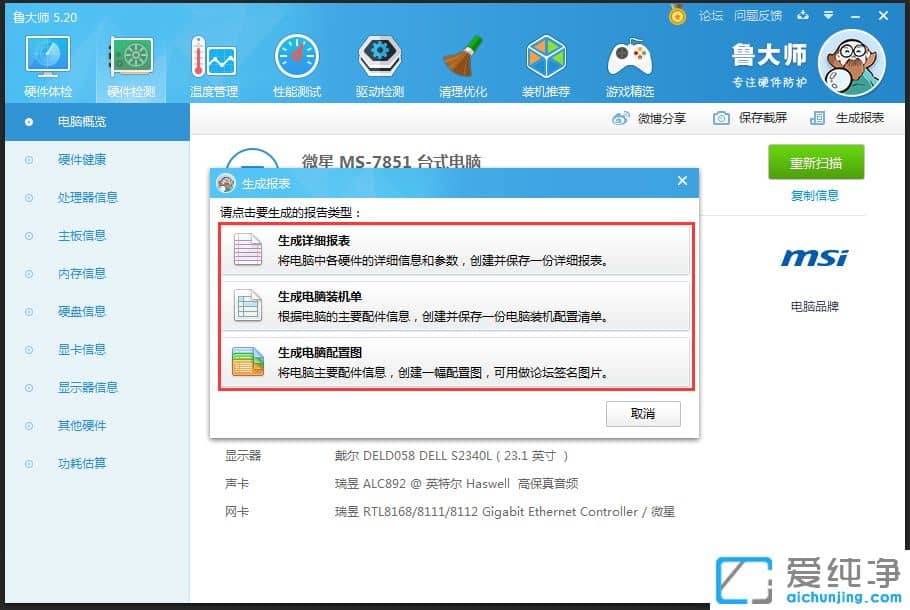The height and width of the screenshot is (610, 910).
Task: Cancel the report dialog via 取消
Action: click(643, 414)
